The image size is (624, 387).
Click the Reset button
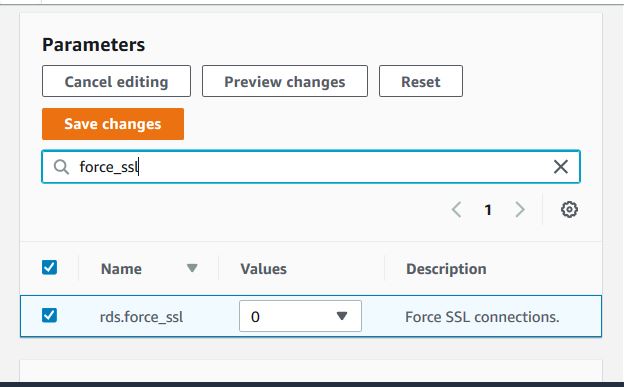pyautogui.click(x=421, y=81)
